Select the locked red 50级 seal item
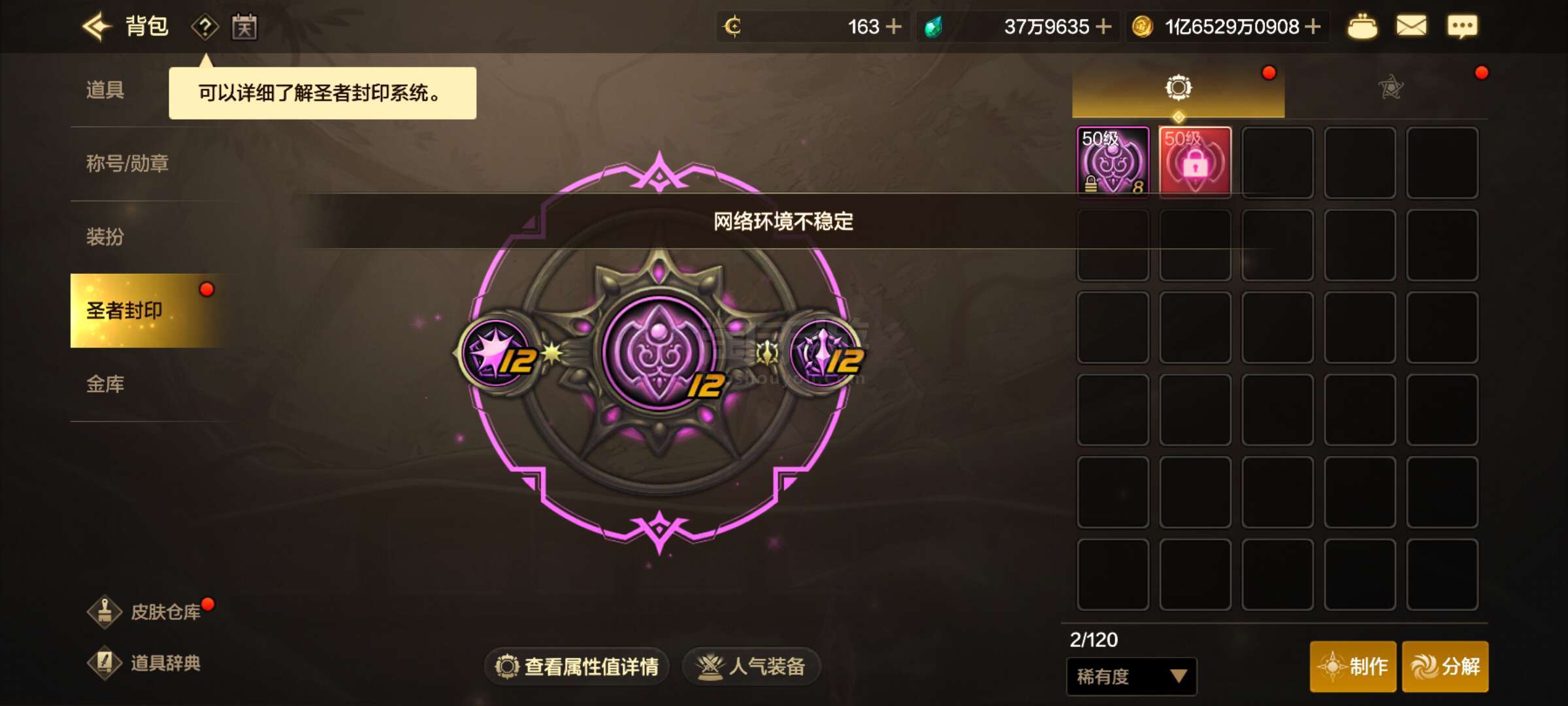Viewport: 1568px width, 706px height. pos(1195,162)
